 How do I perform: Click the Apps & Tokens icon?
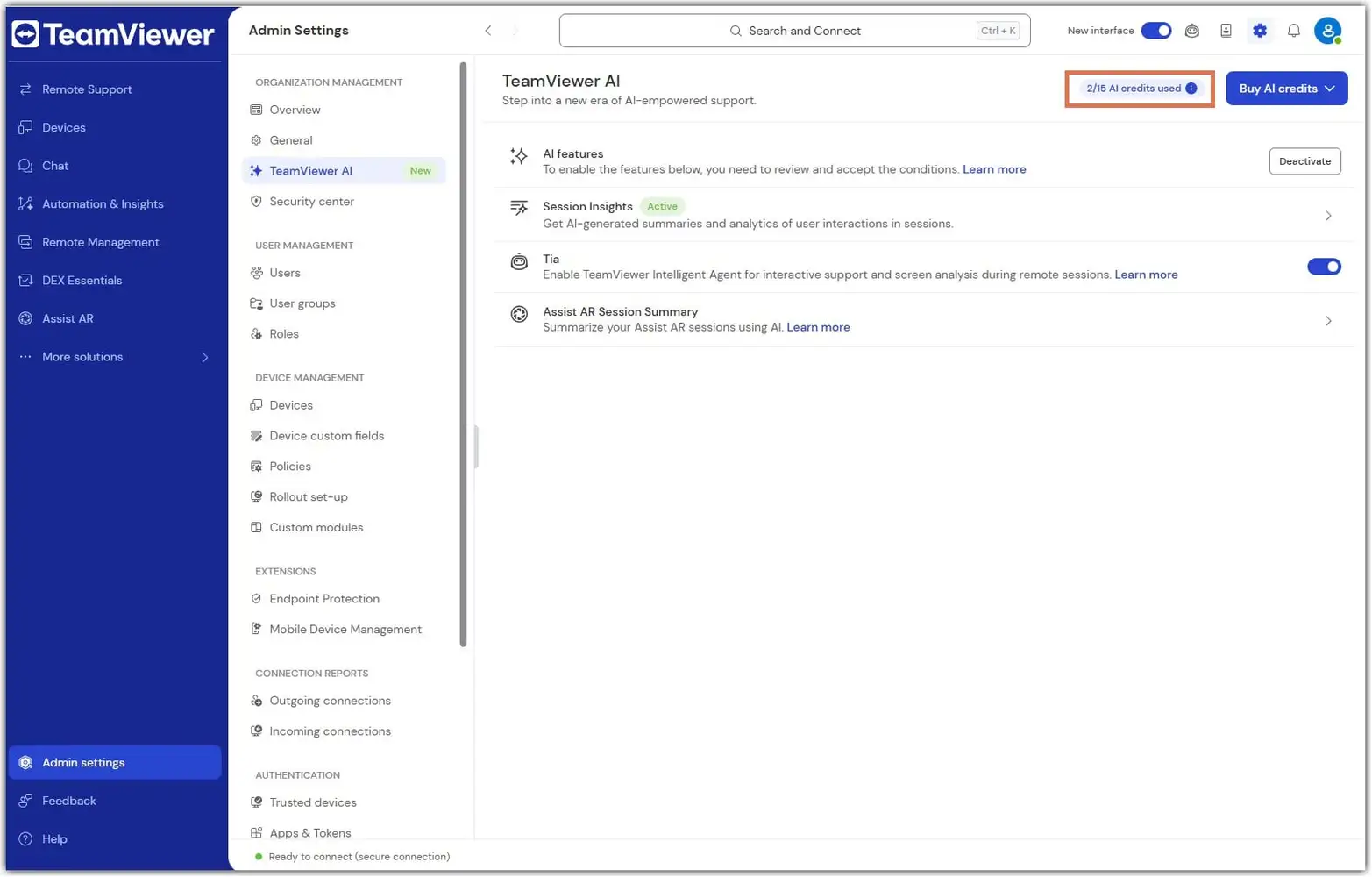click(x=256, y=833)
